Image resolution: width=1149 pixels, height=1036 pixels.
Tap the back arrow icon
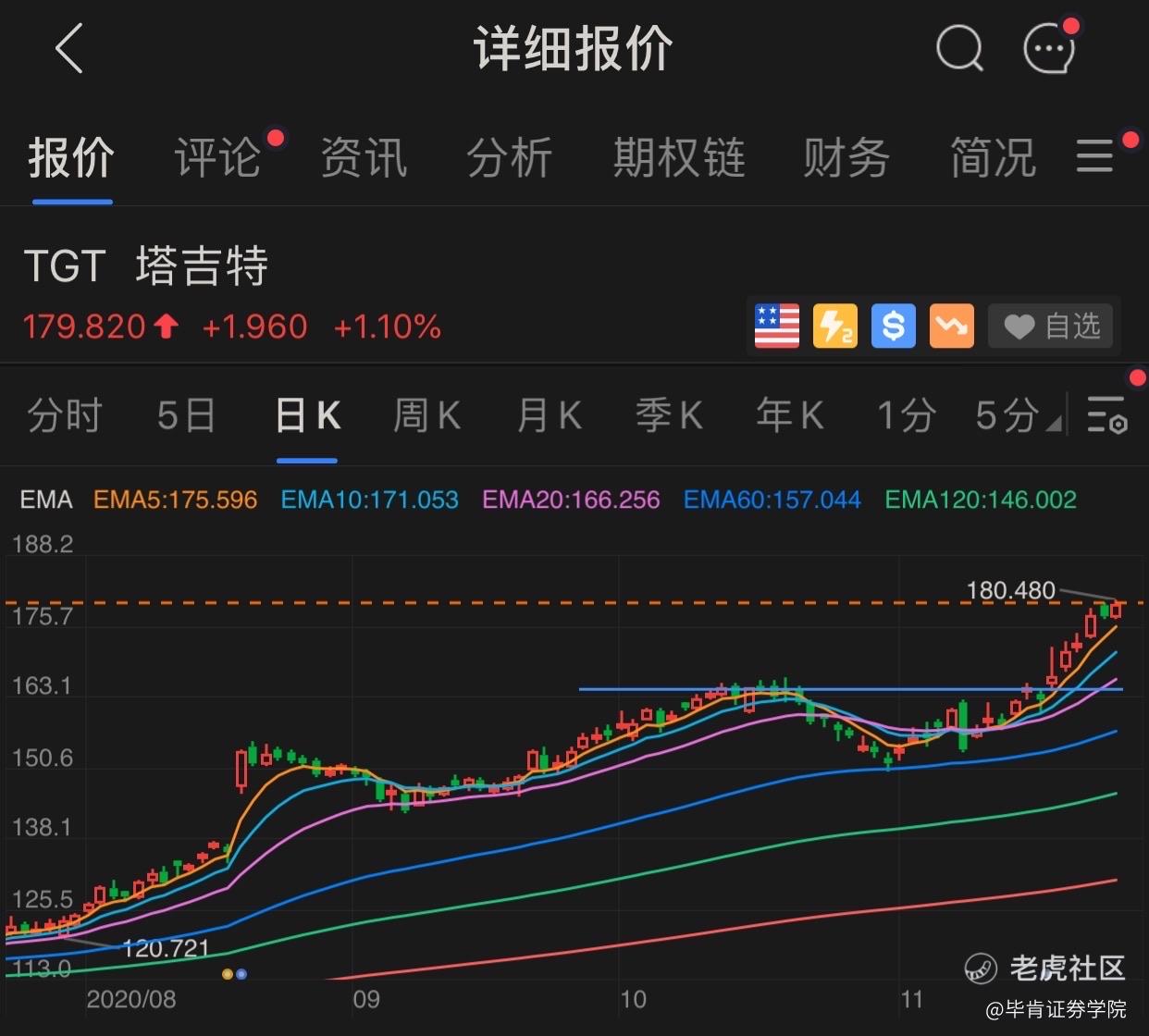coord(69,48)
